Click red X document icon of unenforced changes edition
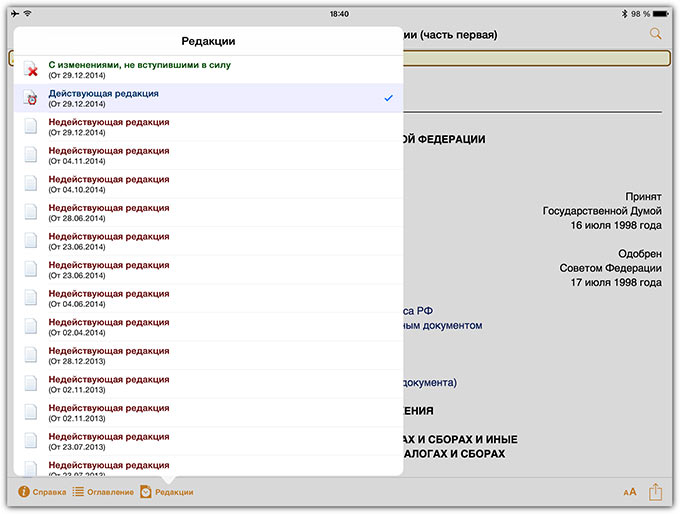680x514 pixels. click(x=31, y=69)
